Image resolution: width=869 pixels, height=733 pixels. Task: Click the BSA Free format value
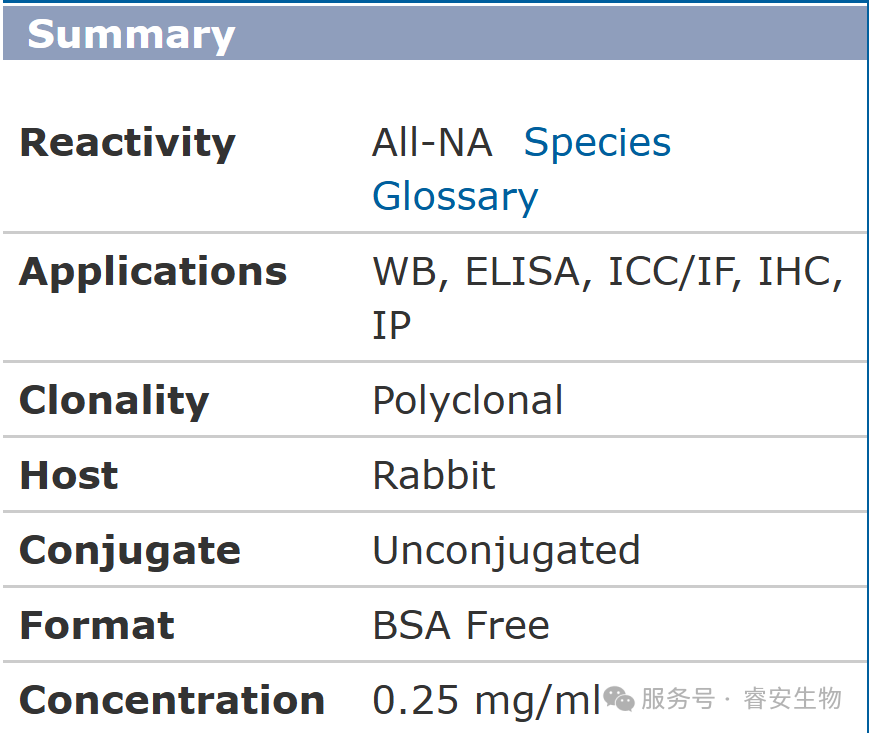pos(461,625)
